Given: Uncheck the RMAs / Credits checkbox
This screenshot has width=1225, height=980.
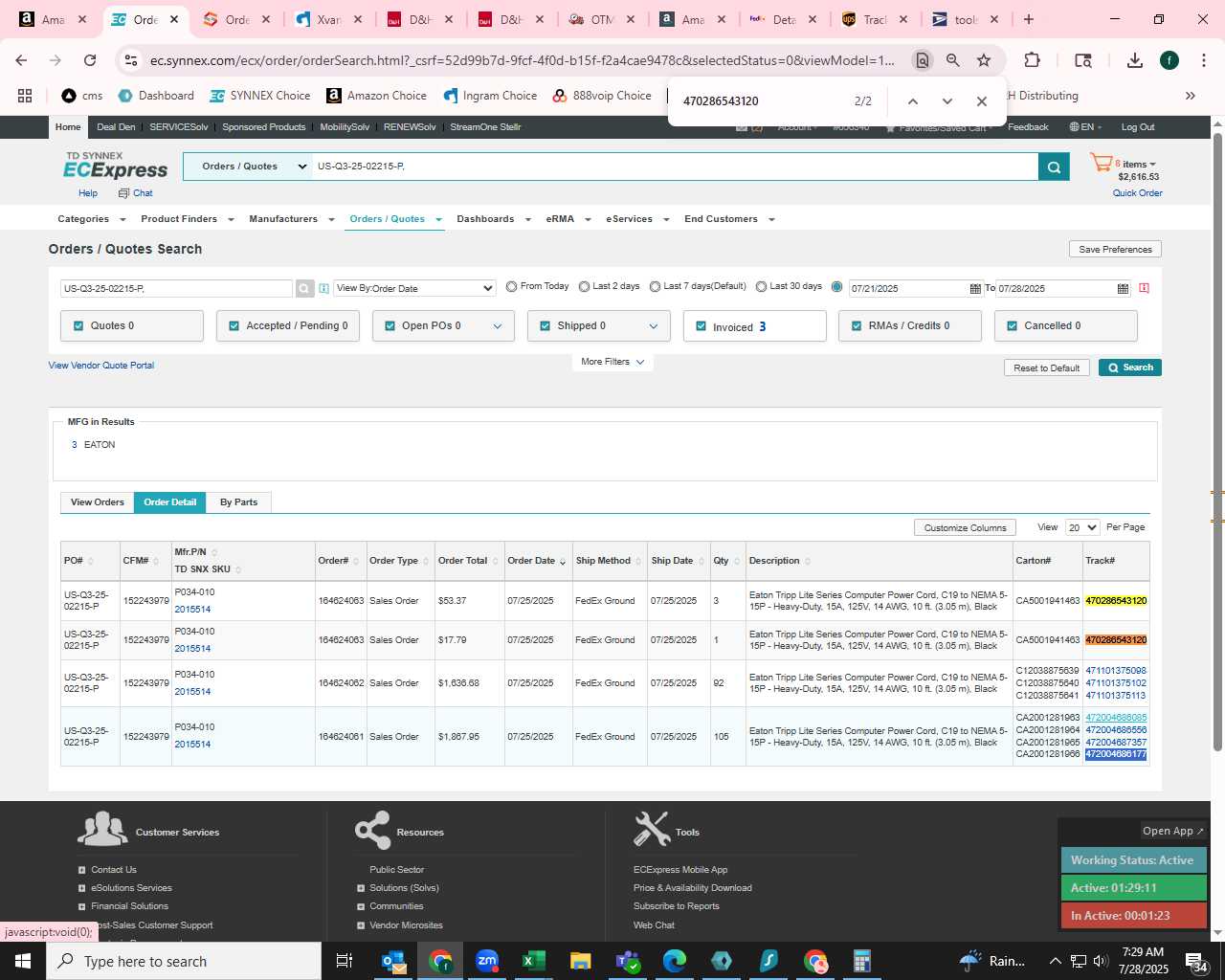Looking at the screenshot, I should tap(857, 326).
